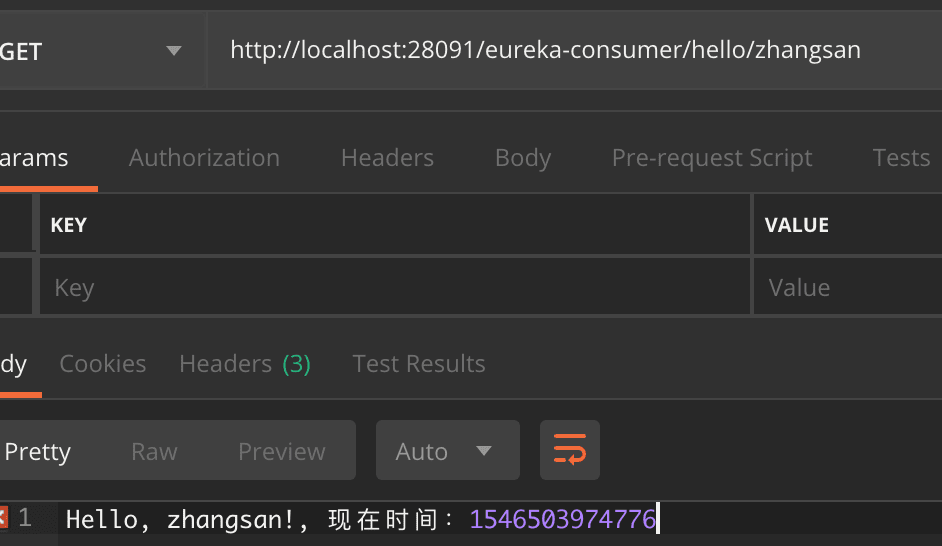
Task: Switch to Raw response view
Action: [154, 452]
